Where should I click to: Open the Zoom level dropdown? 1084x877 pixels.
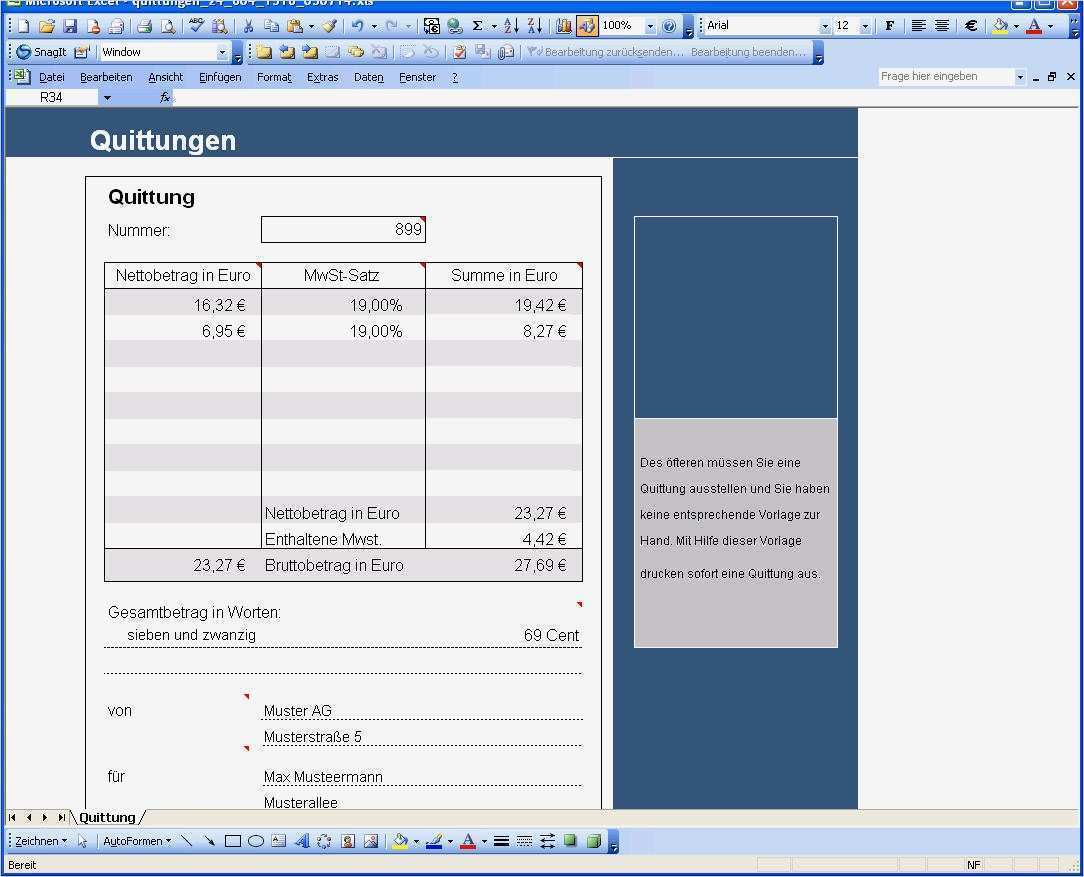651,26
